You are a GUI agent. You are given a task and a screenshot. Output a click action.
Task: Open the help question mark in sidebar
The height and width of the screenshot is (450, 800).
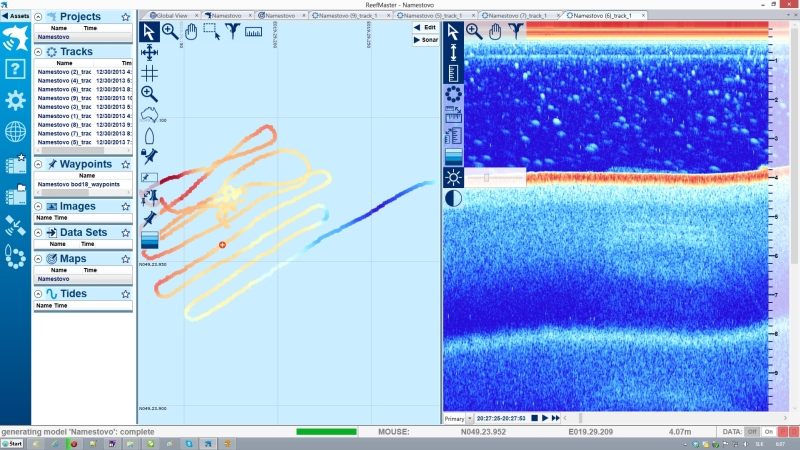pos(15,69)
